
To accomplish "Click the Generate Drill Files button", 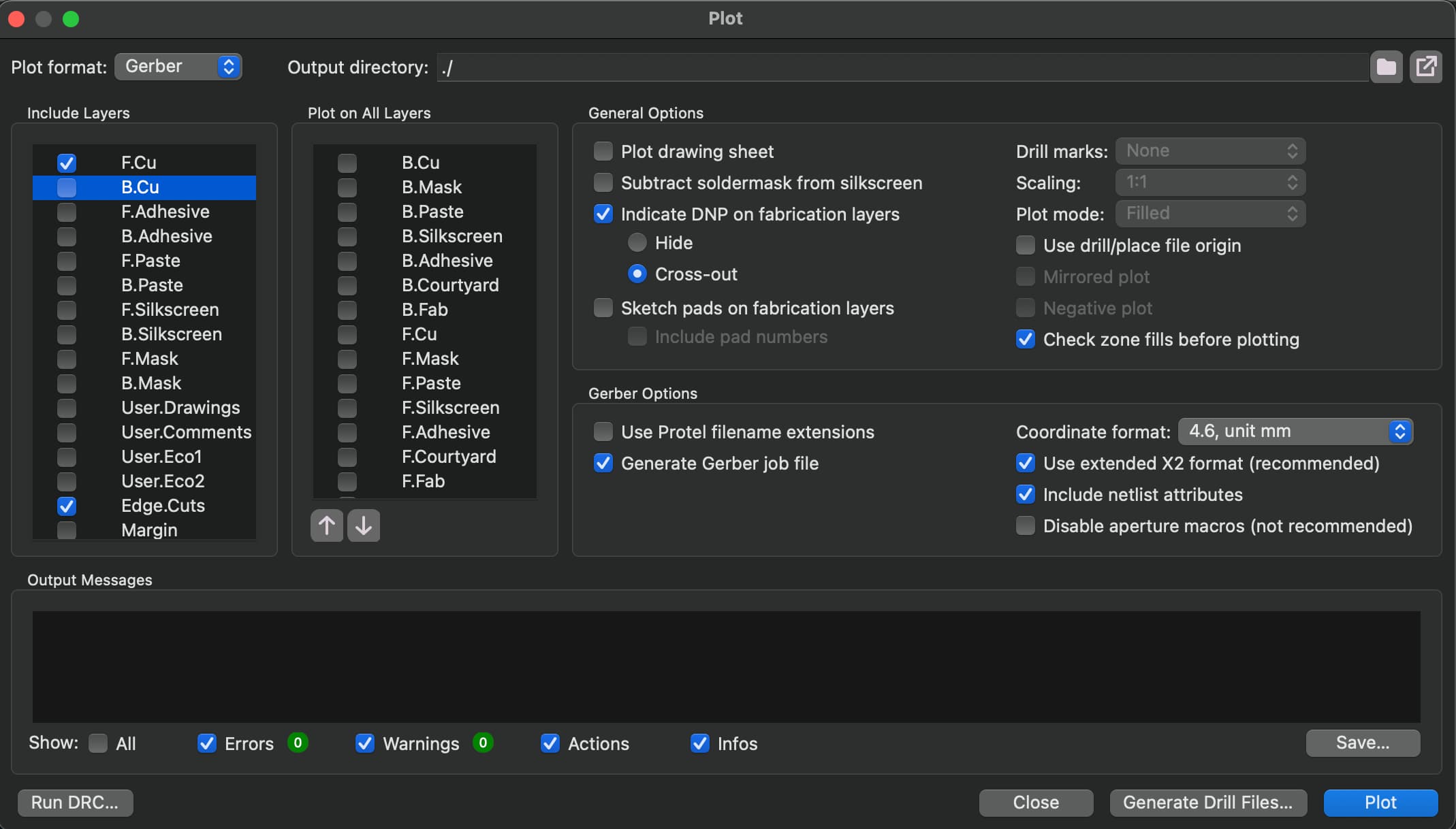I will tap(1208, 802).
